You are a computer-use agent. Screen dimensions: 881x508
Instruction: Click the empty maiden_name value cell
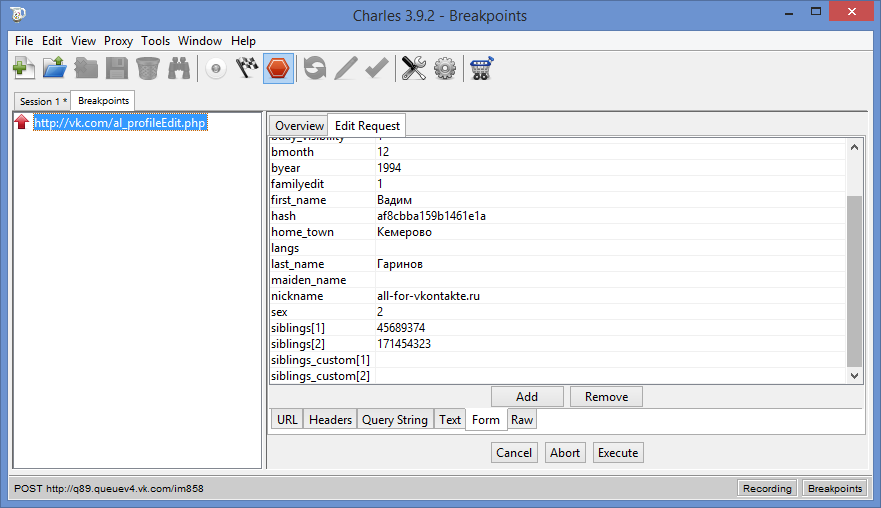(x=611, y=280)
